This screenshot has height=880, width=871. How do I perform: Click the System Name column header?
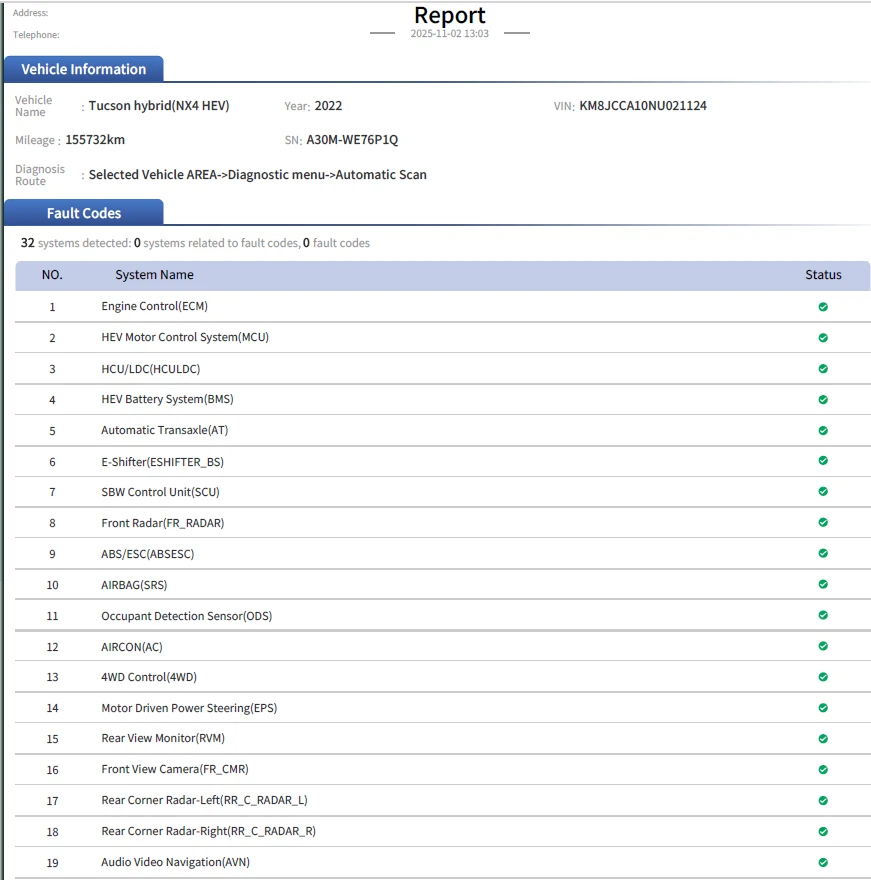pyautogui.click(x=154, y=275)
